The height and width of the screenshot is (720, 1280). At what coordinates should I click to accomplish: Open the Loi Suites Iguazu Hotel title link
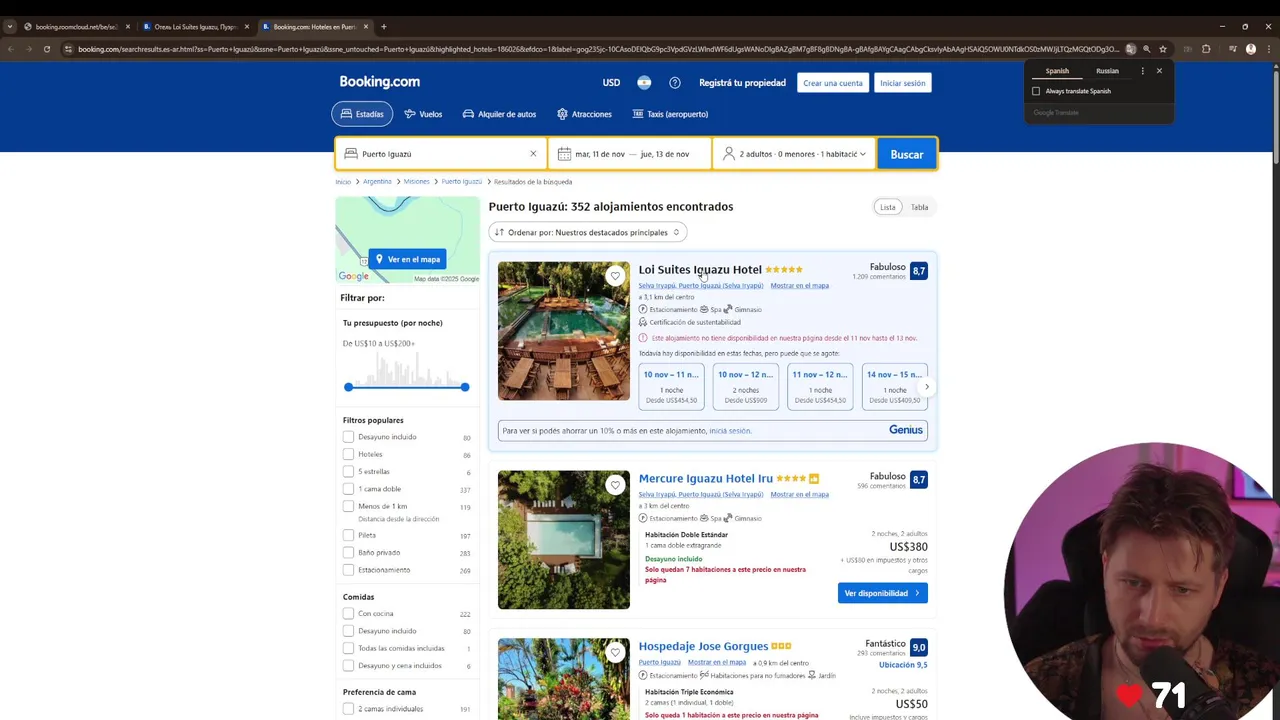(x=700, y=270)
